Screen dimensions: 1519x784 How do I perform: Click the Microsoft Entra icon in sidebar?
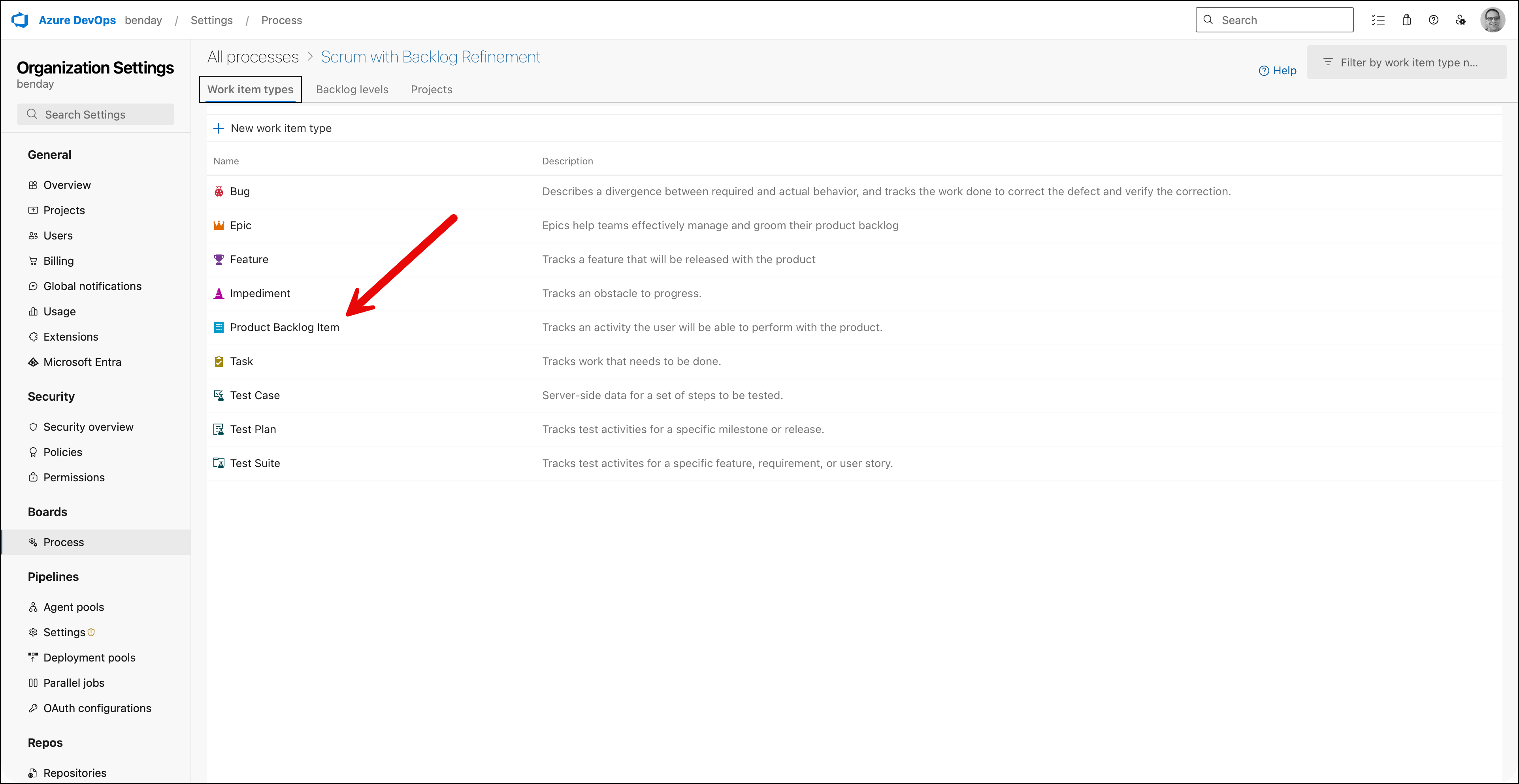click(33, 362)
